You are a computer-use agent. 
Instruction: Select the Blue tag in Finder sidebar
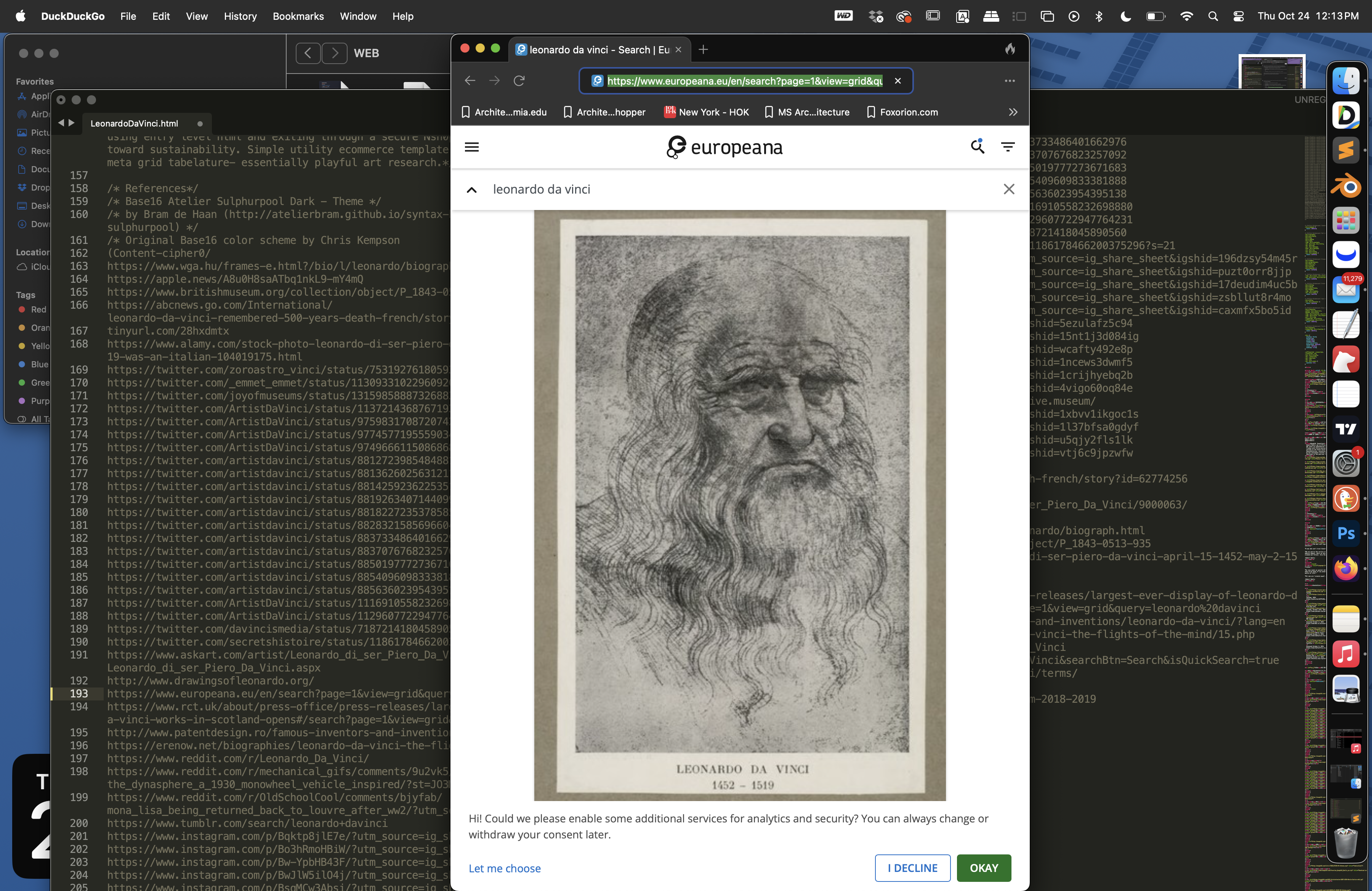tap(33, 364)
